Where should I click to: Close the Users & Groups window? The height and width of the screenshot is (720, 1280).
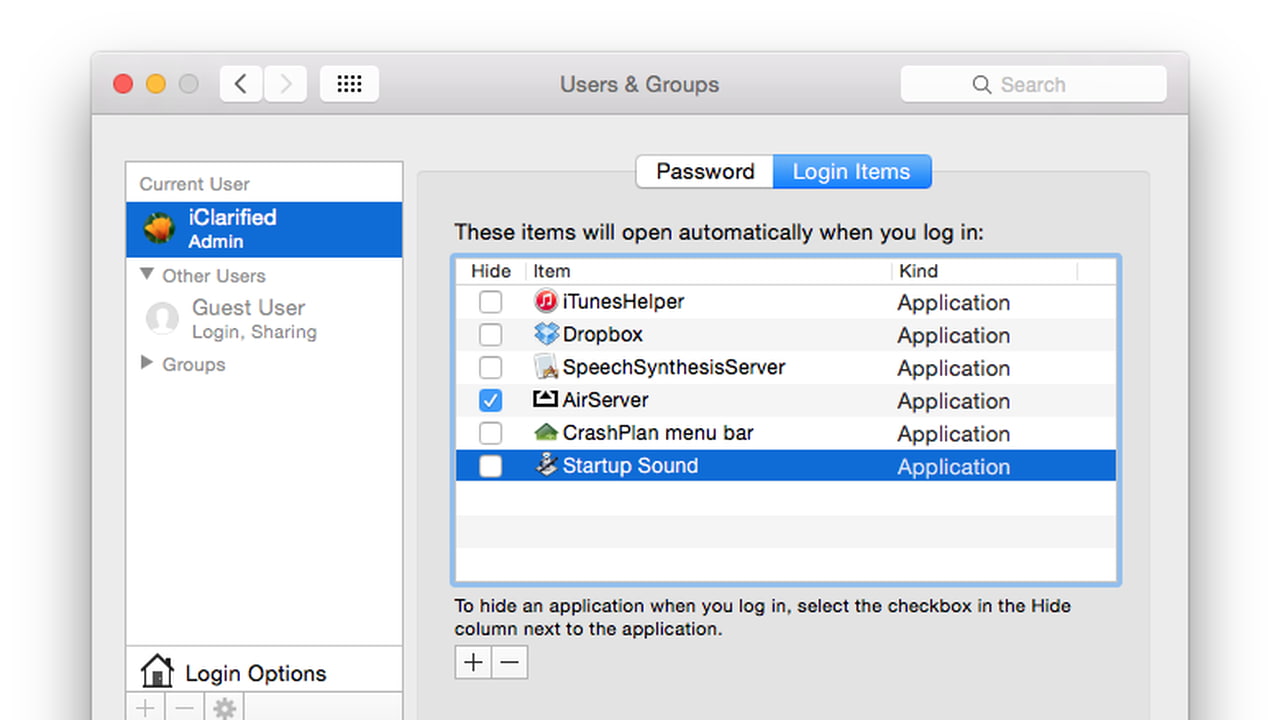pos(123,84)
